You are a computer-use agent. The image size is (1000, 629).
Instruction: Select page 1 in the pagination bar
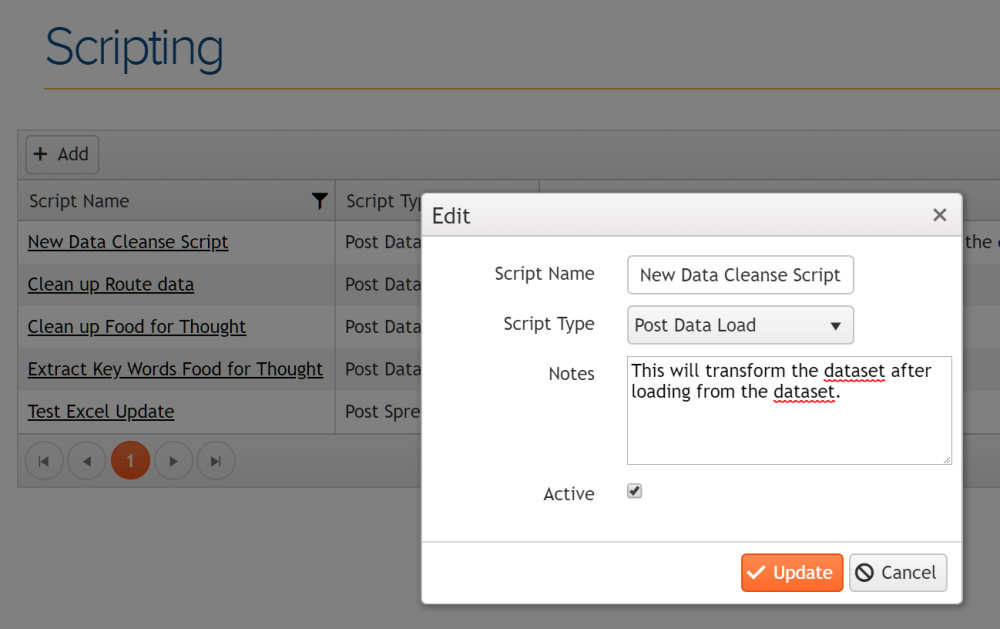point(130,460)
